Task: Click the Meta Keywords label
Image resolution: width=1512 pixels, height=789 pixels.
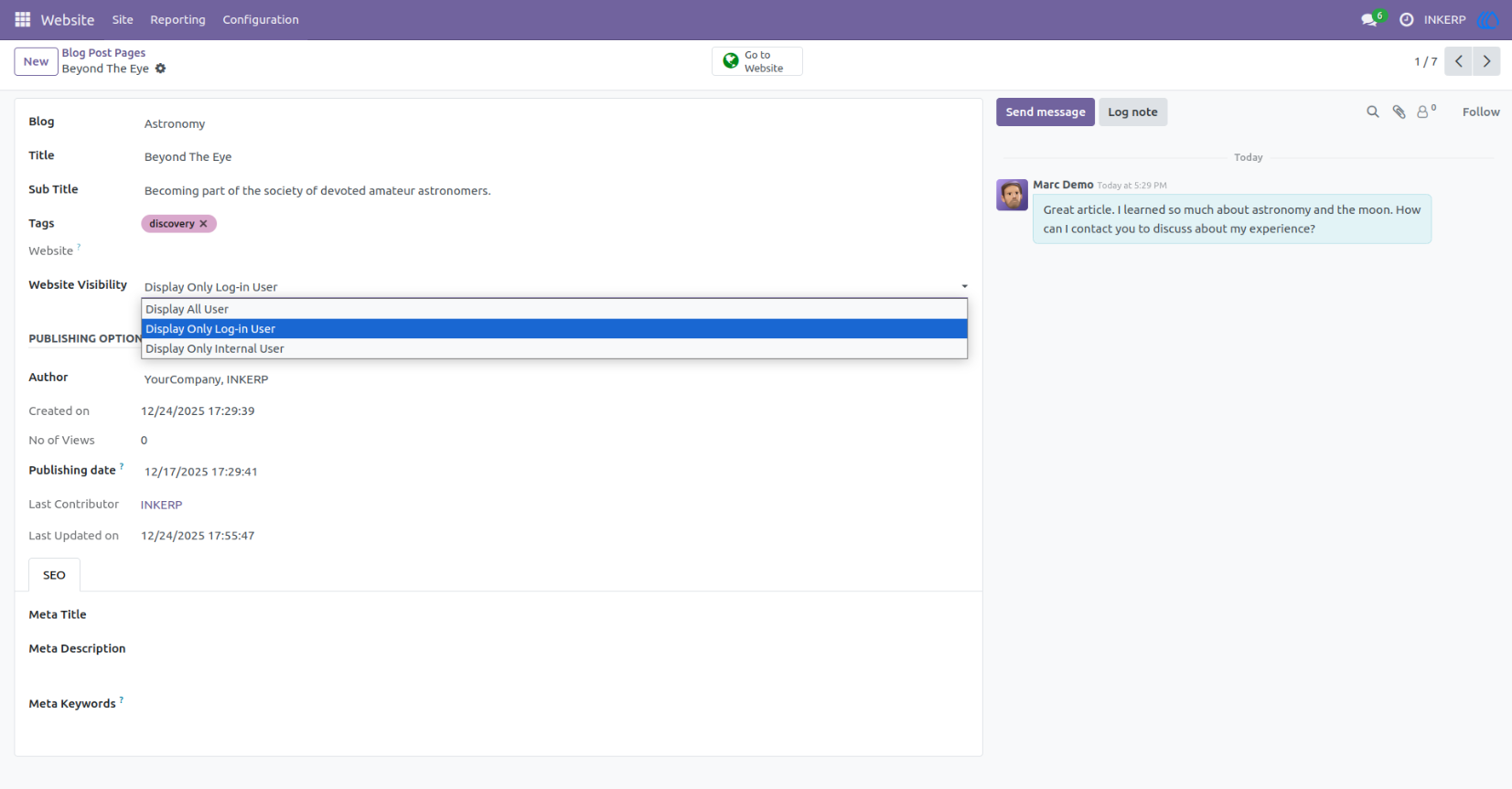Action: click(x=72, y=704)
